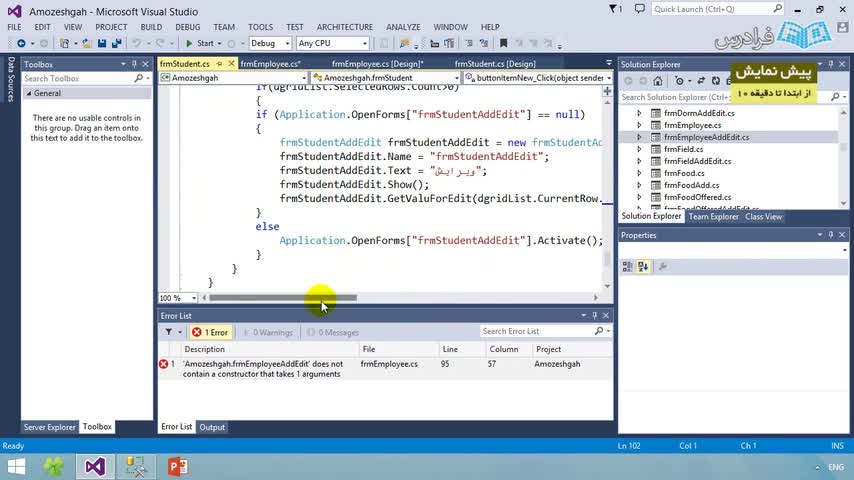The height and width of the screenshot is (480, 854).
Task: Open Visual Studio from the Windows taskbar
Action: [95, 467]
